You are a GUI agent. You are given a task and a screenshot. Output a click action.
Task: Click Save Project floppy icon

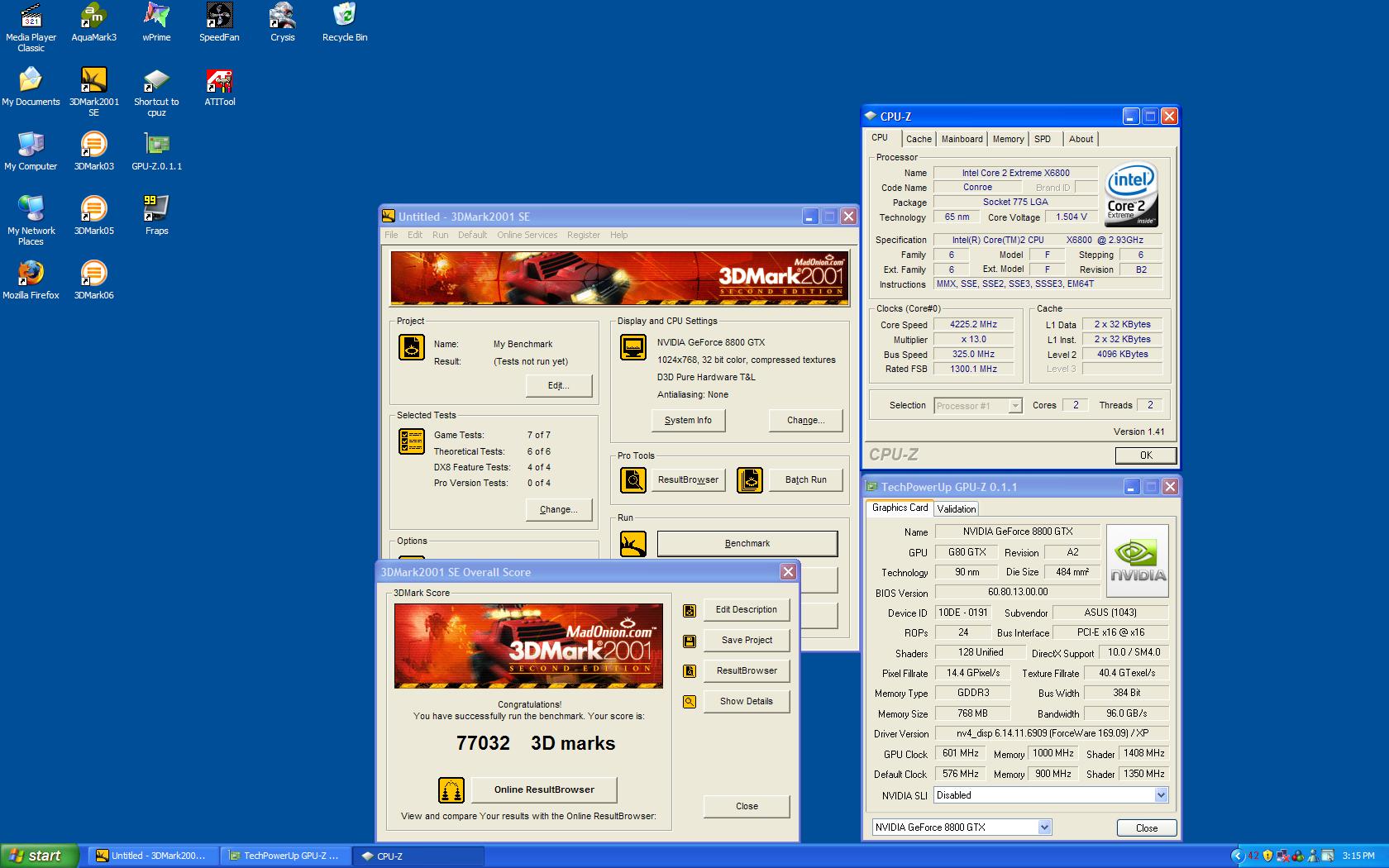[690, 641]
